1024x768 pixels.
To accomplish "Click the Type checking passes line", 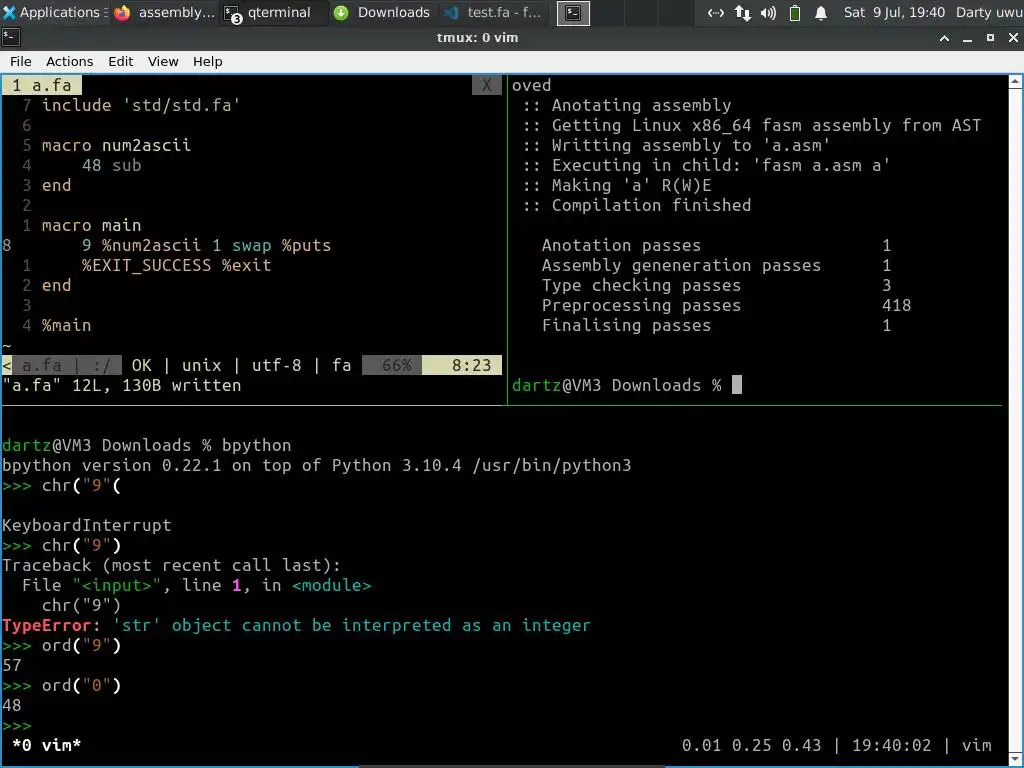I will tap(716, 285).
